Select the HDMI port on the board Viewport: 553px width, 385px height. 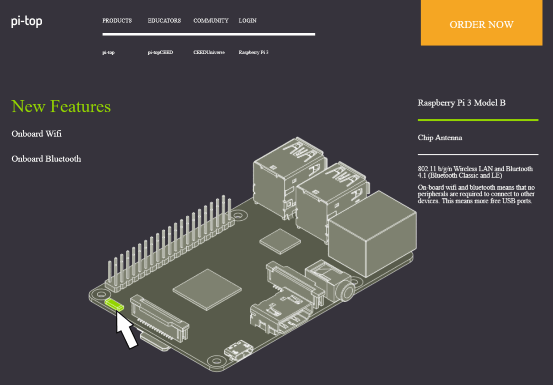(281, 314)
